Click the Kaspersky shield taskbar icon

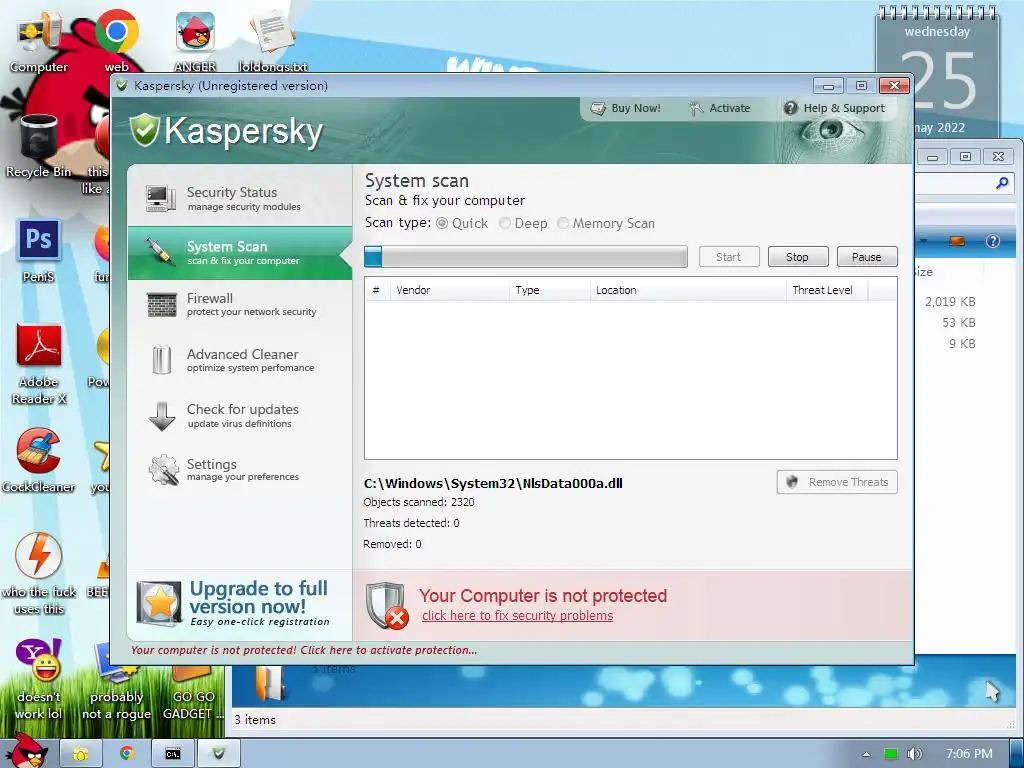pos(218,754)
